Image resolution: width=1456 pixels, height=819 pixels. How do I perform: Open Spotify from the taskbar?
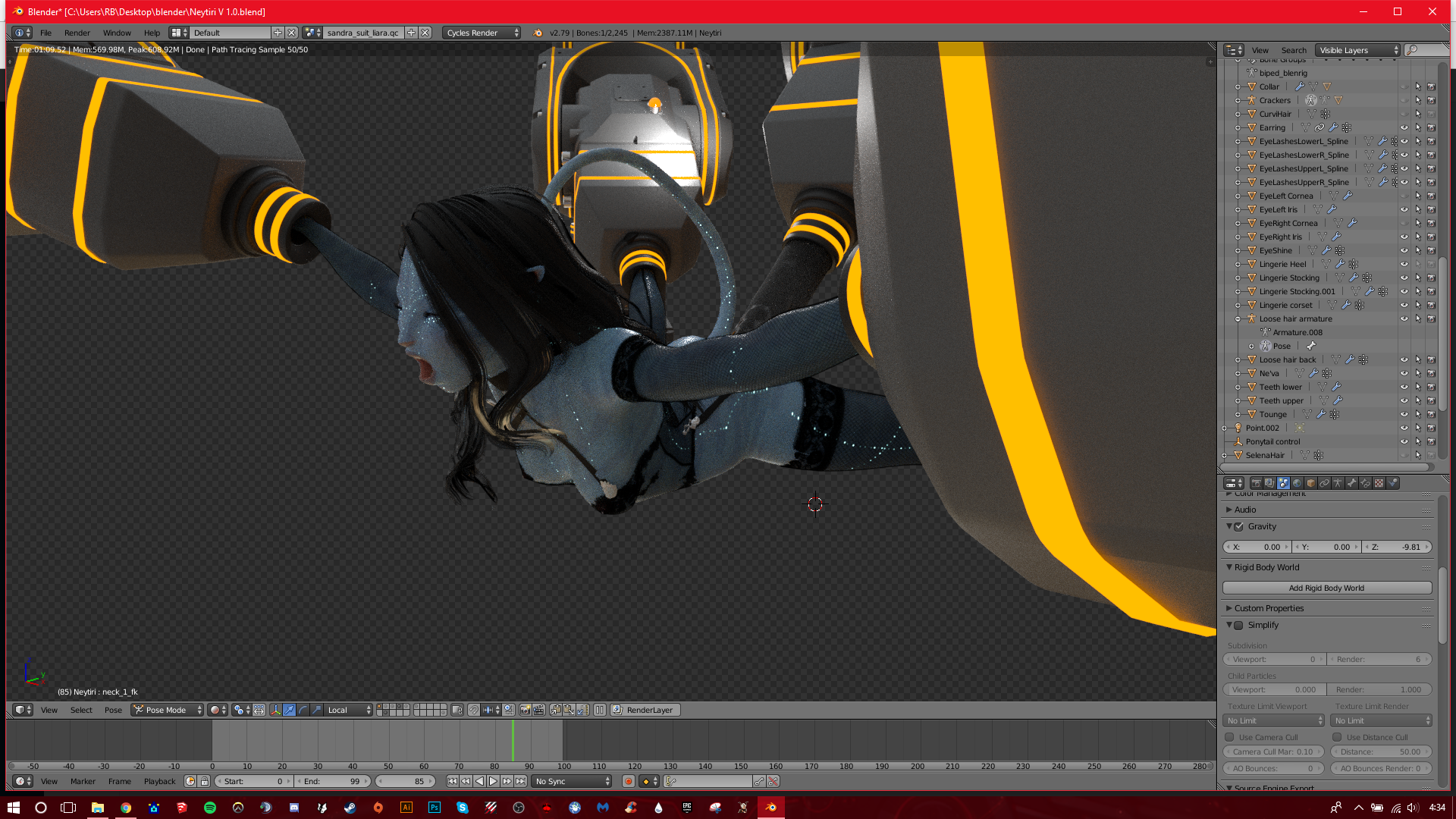tap(210, 808)
